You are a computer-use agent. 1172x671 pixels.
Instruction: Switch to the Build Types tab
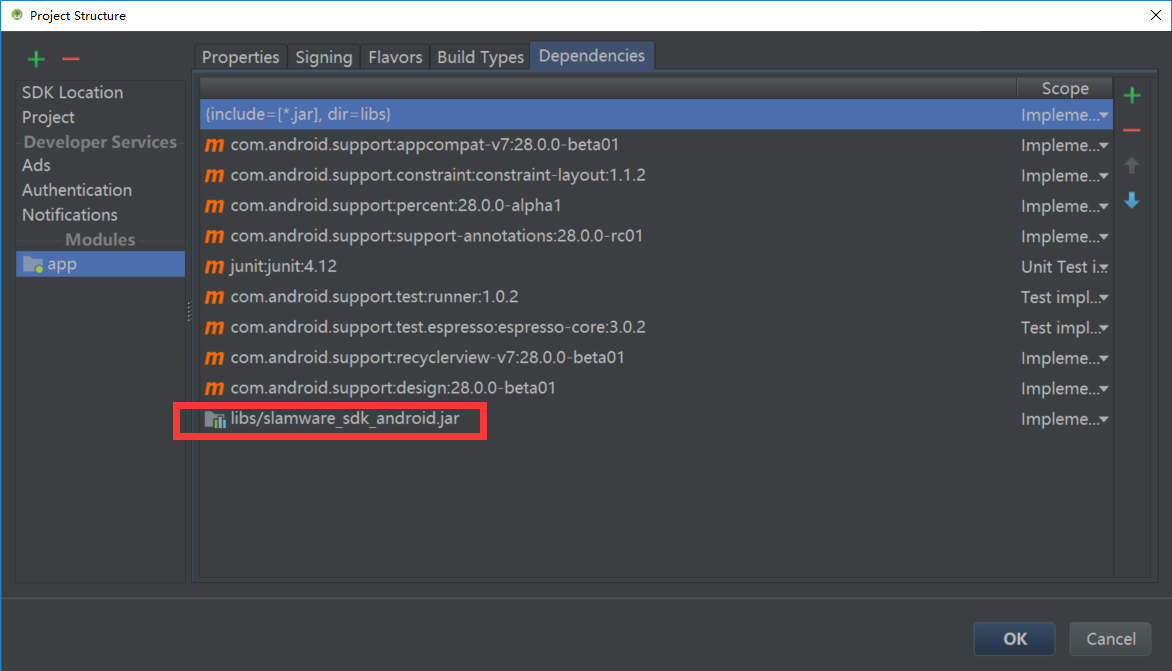click(480, 58)
